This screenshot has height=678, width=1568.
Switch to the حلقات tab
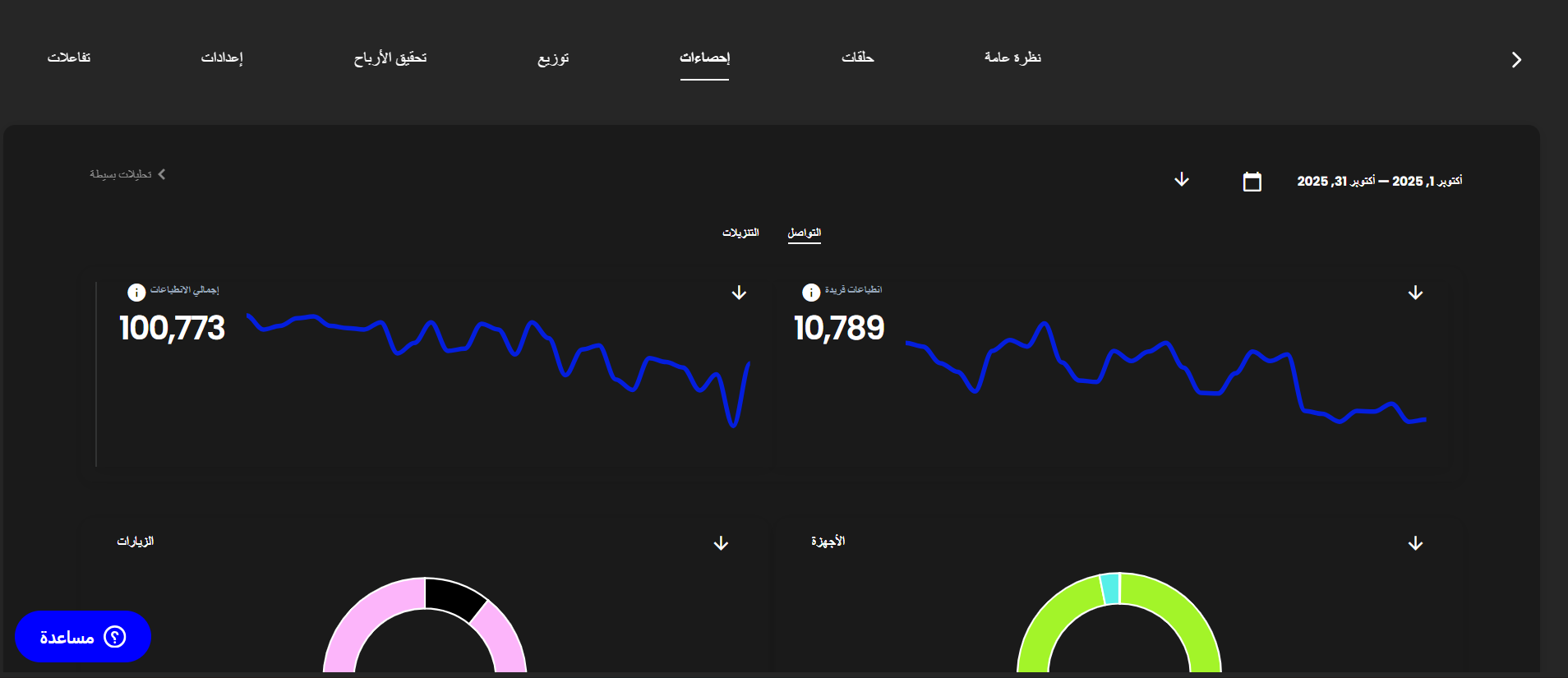pyautogui.click(x=857, y=58)
